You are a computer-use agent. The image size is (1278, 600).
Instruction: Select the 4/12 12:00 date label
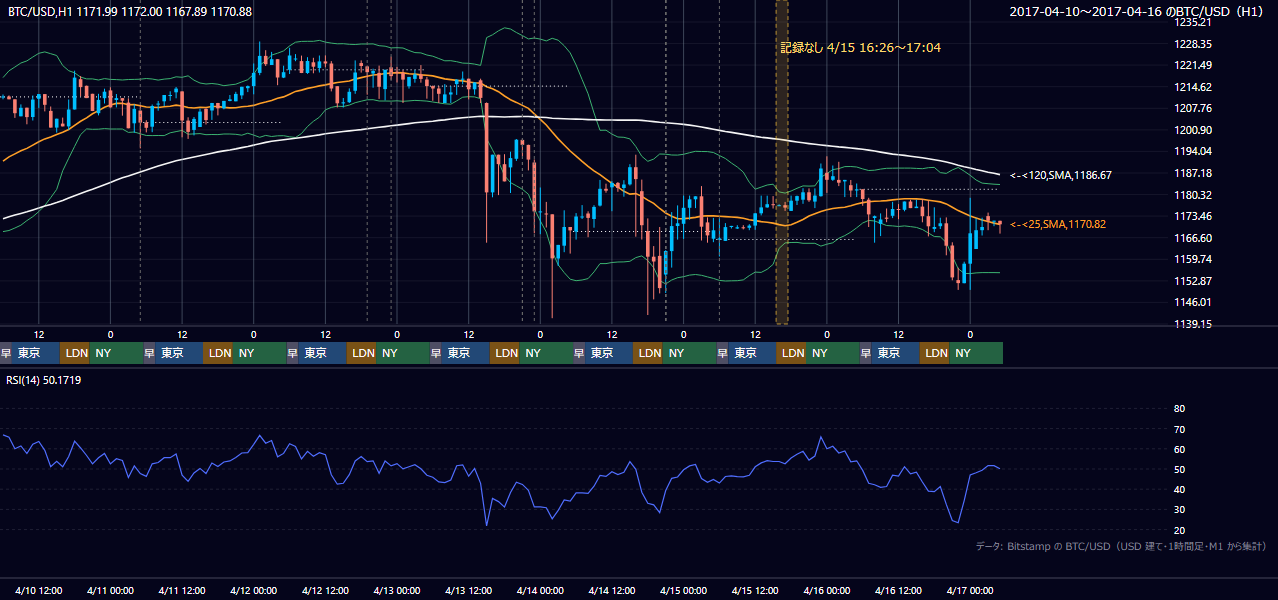pyautogui.click(x=326, y=590)
